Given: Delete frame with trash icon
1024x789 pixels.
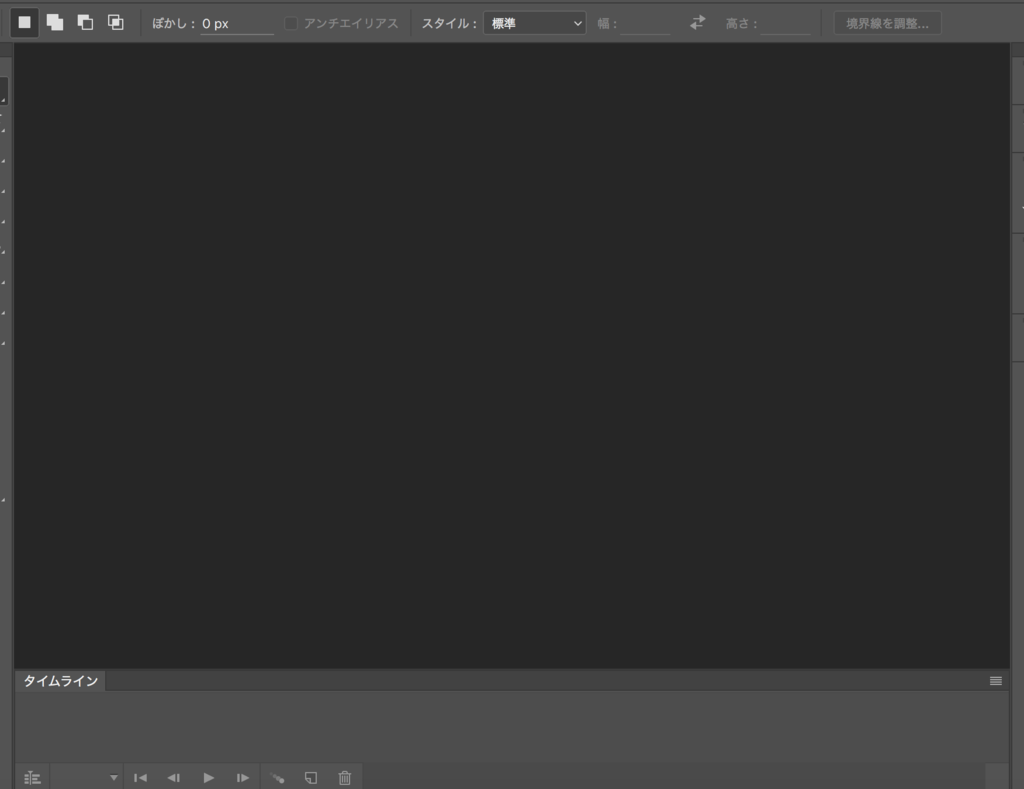Looking at the screenshot, I should click(x=345, y=777).
